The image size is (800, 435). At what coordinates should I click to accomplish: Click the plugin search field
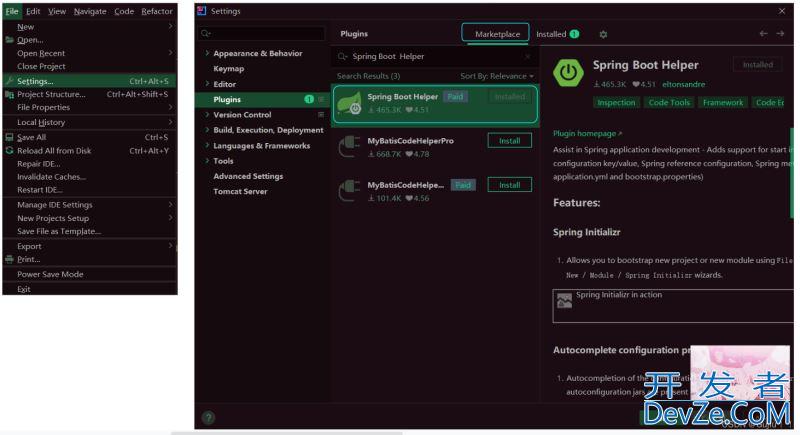tap(434, 56)
